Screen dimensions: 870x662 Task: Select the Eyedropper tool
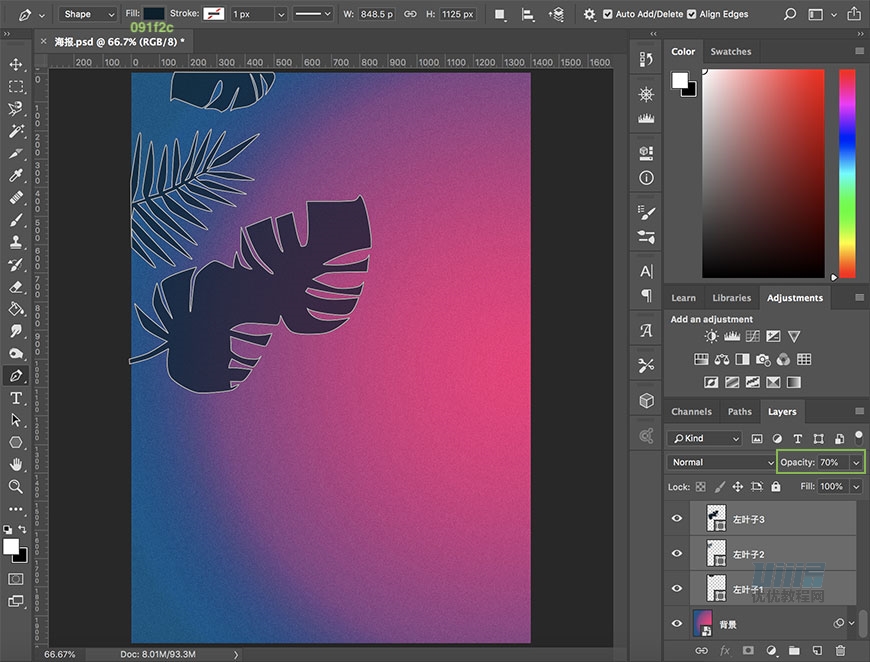pos(16,176)
